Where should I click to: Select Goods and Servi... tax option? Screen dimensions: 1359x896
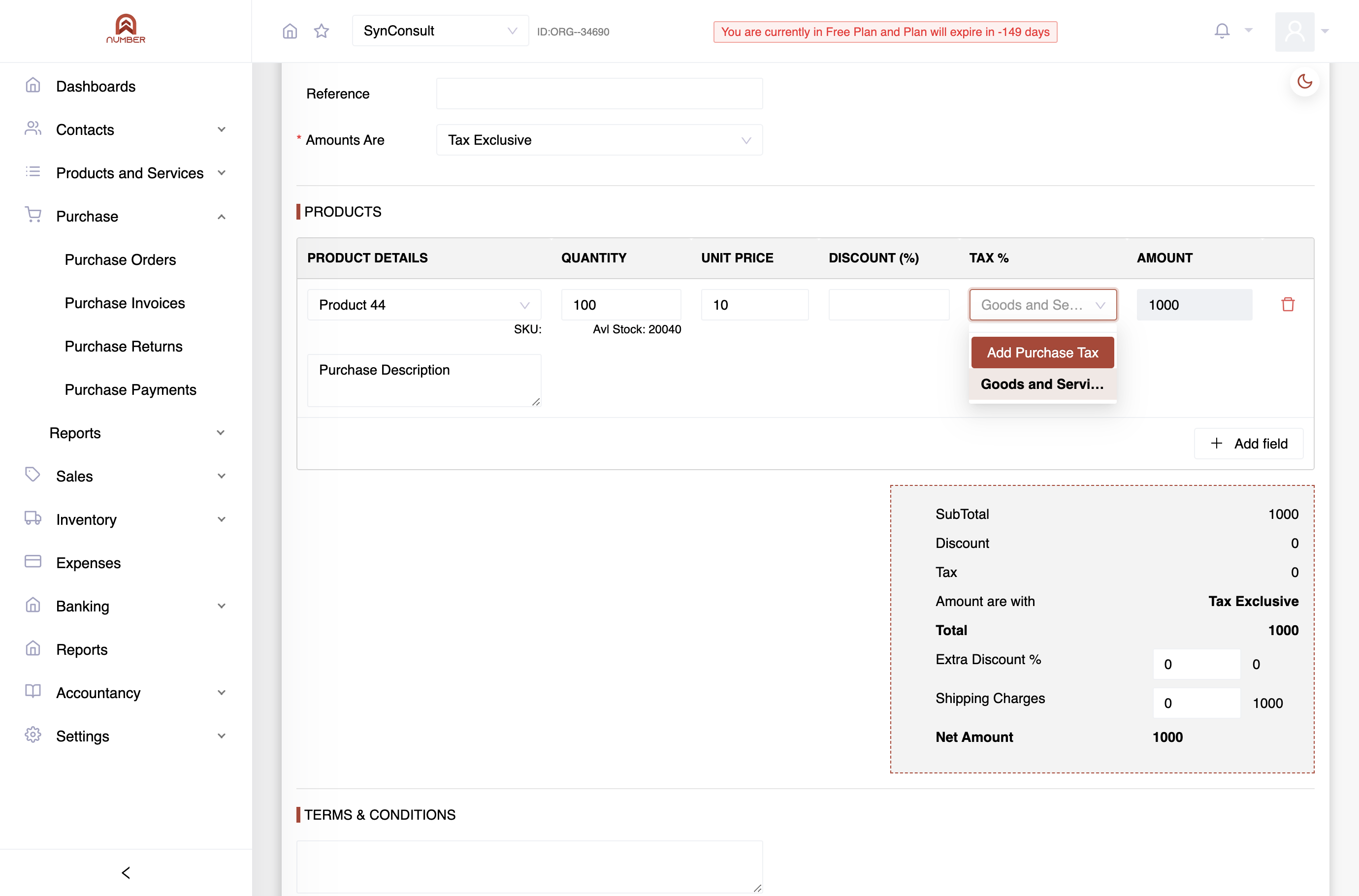click(x=1042, y=384)
